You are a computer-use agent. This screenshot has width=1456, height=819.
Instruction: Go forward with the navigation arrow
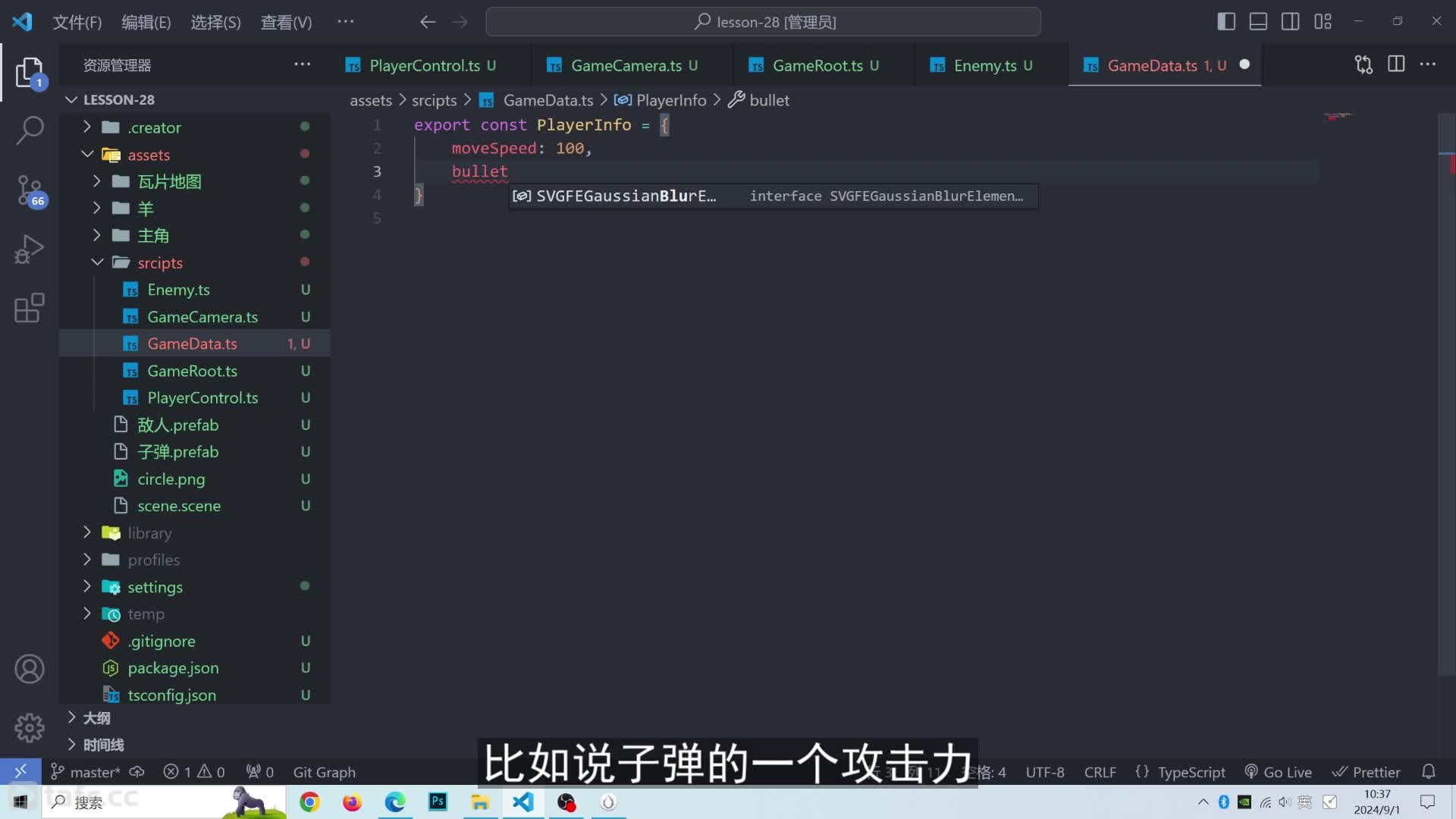coord(460,22)
